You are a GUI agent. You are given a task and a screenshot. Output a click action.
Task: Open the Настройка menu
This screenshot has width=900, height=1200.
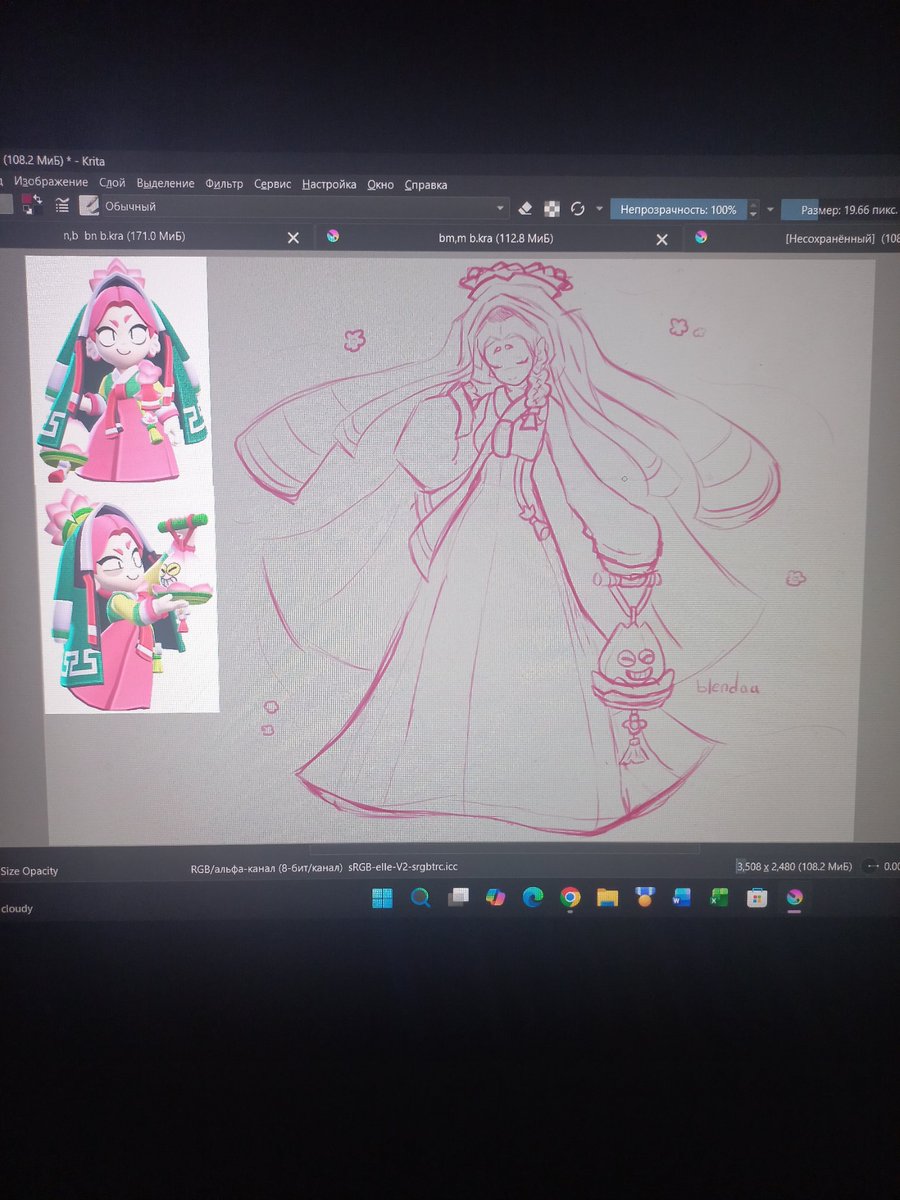click(x=329, y=184)
